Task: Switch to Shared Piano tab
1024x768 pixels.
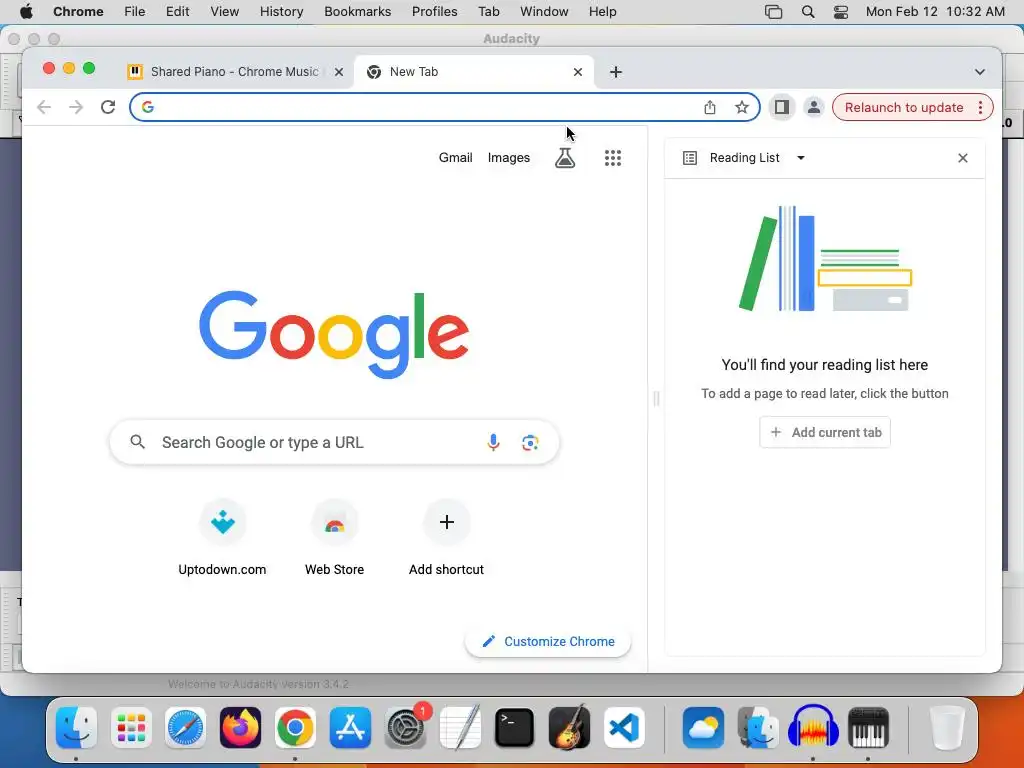Action: point(235,72)
